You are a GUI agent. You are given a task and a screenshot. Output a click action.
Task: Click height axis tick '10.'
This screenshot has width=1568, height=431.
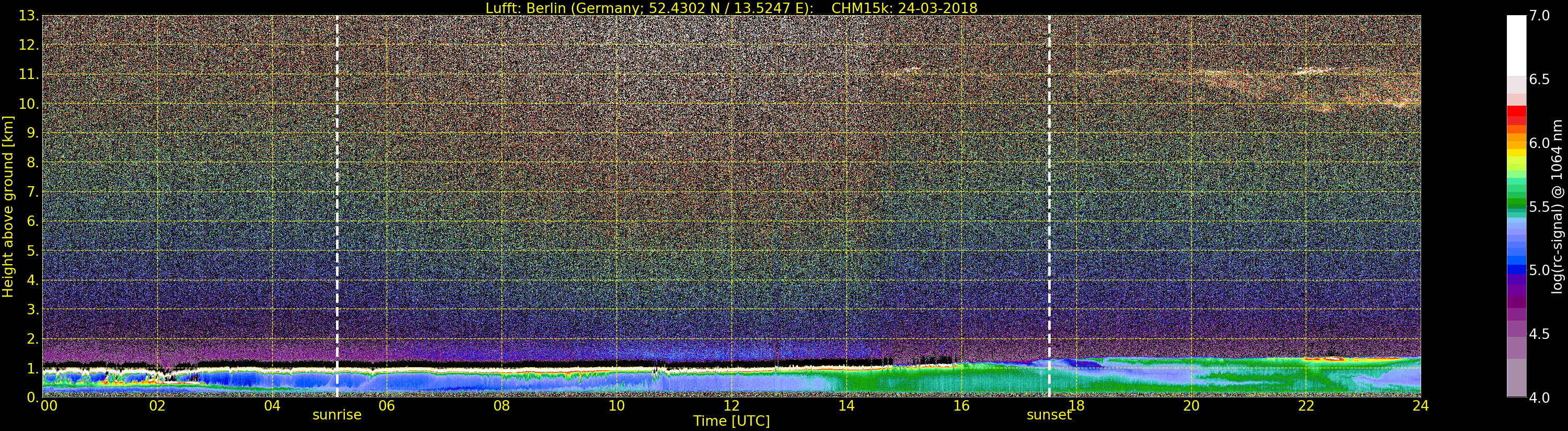pyautogui.click(x=28, y=104)
